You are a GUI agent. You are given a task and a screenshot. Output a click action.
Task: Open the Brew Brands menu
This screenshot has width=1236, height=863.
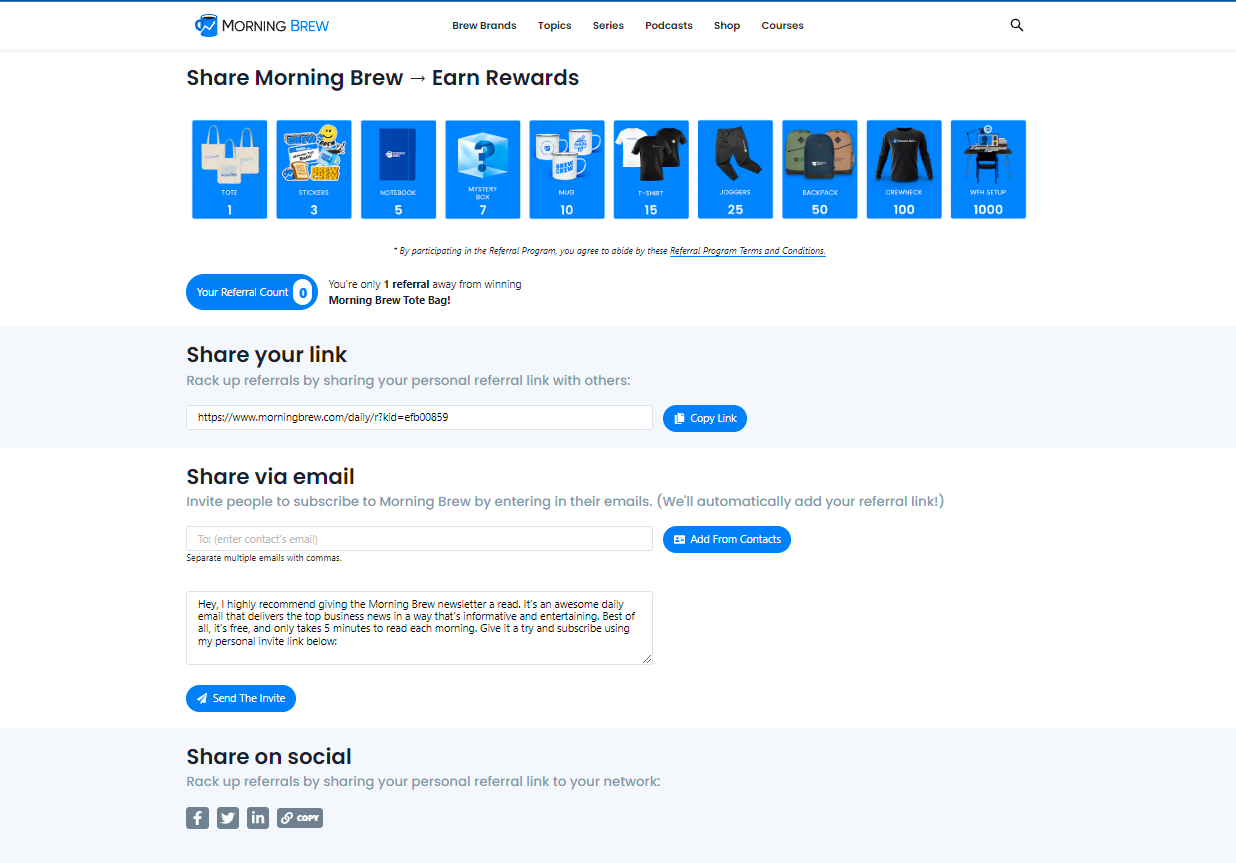click(x=484, y=26)
